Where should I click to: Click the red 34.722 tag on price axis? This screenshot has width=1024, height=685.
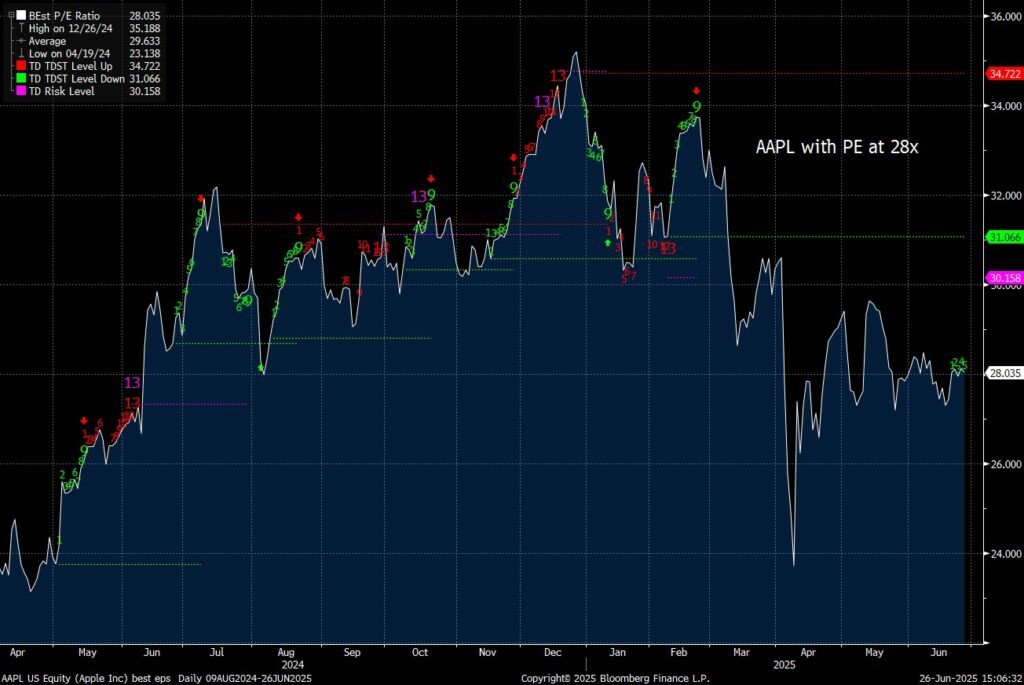1004,74
